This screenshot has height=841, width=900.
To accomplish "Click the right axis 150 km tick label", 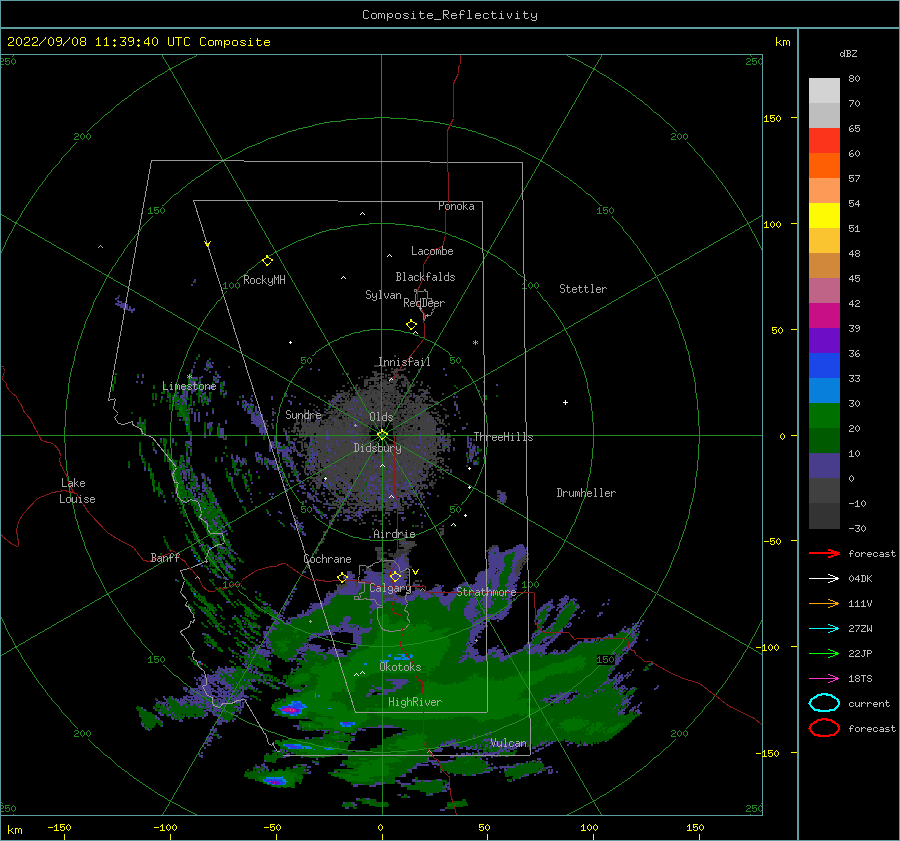I will click(x=773, y=118).
